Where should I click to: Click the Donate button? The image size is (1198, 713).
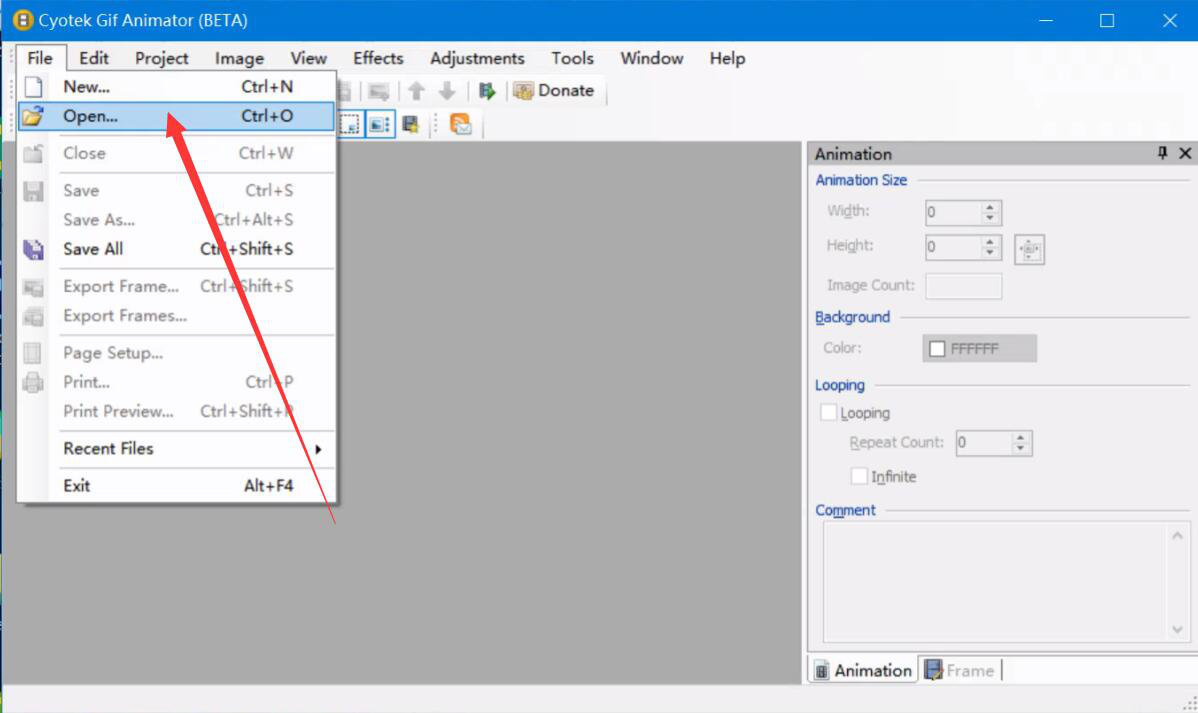(x=554, y=91)
